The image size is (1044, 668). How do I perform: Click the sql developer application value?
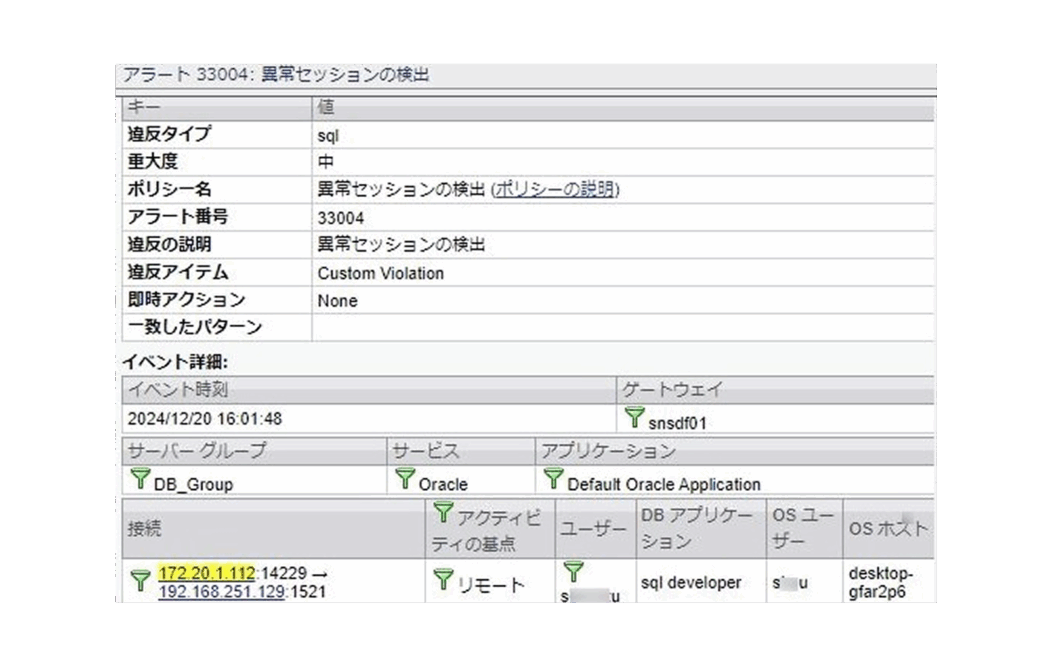(690, 582)
